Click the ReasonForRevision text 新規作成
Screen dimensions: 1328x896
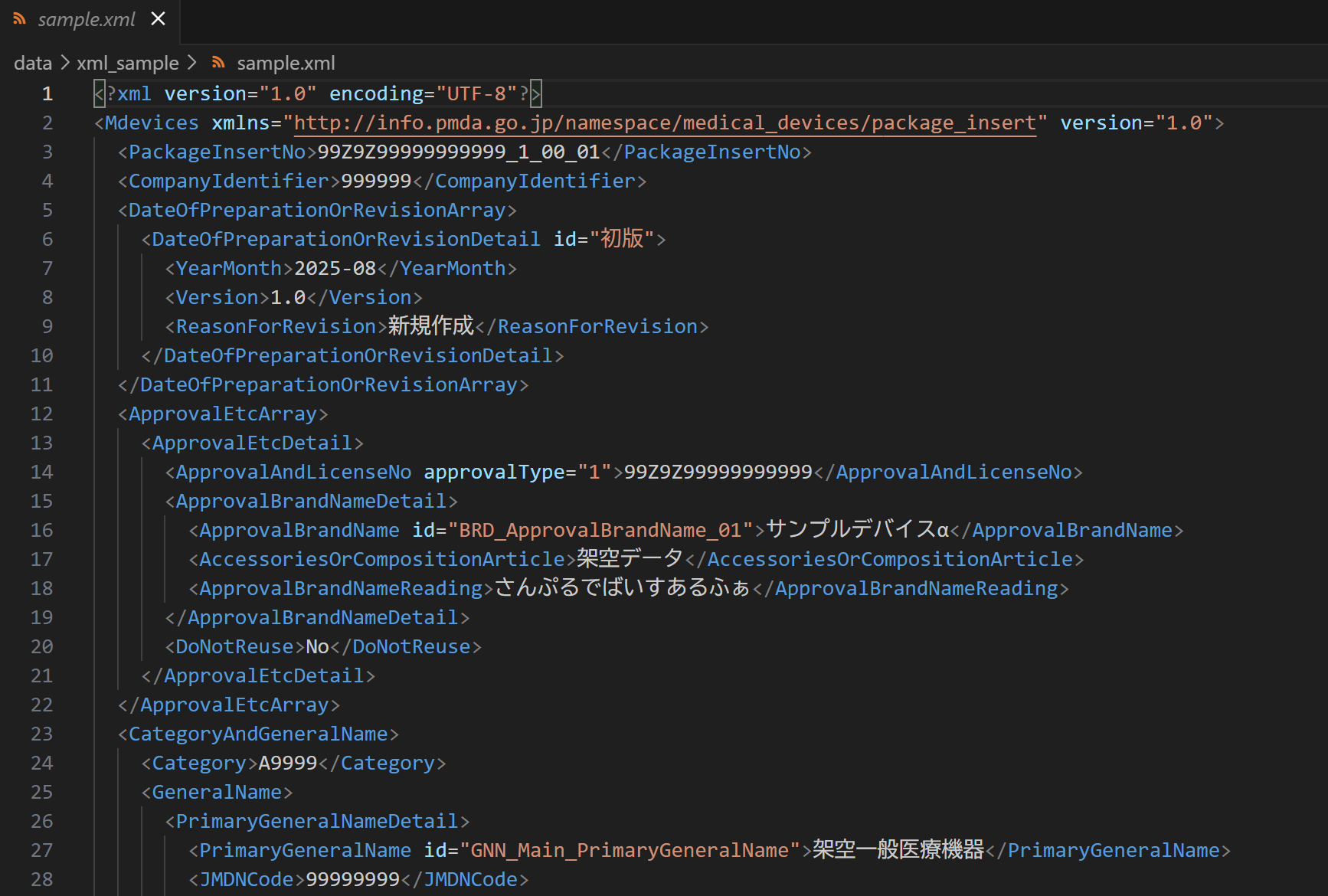[430, 326]
